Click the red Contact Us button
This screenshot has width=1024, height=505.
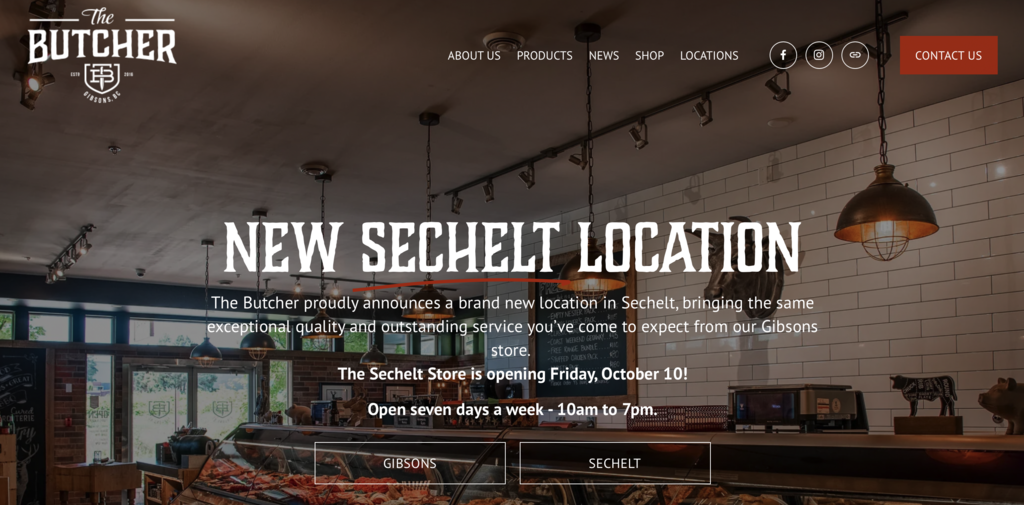948,55
